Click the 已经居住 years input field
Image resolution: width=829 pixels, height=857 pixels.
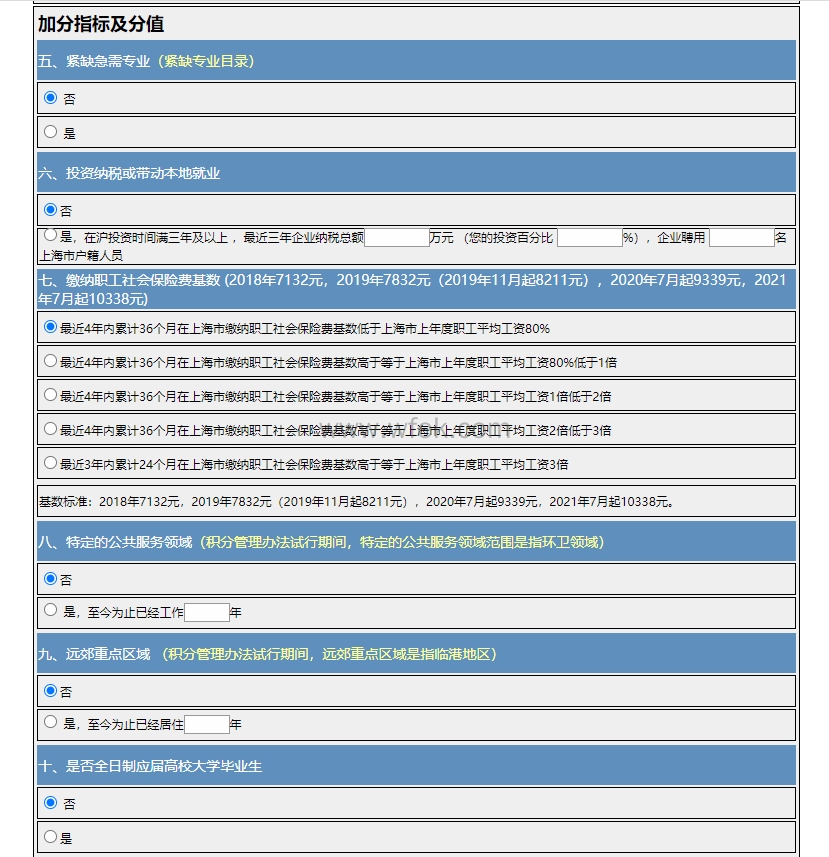tap(207, 724)
